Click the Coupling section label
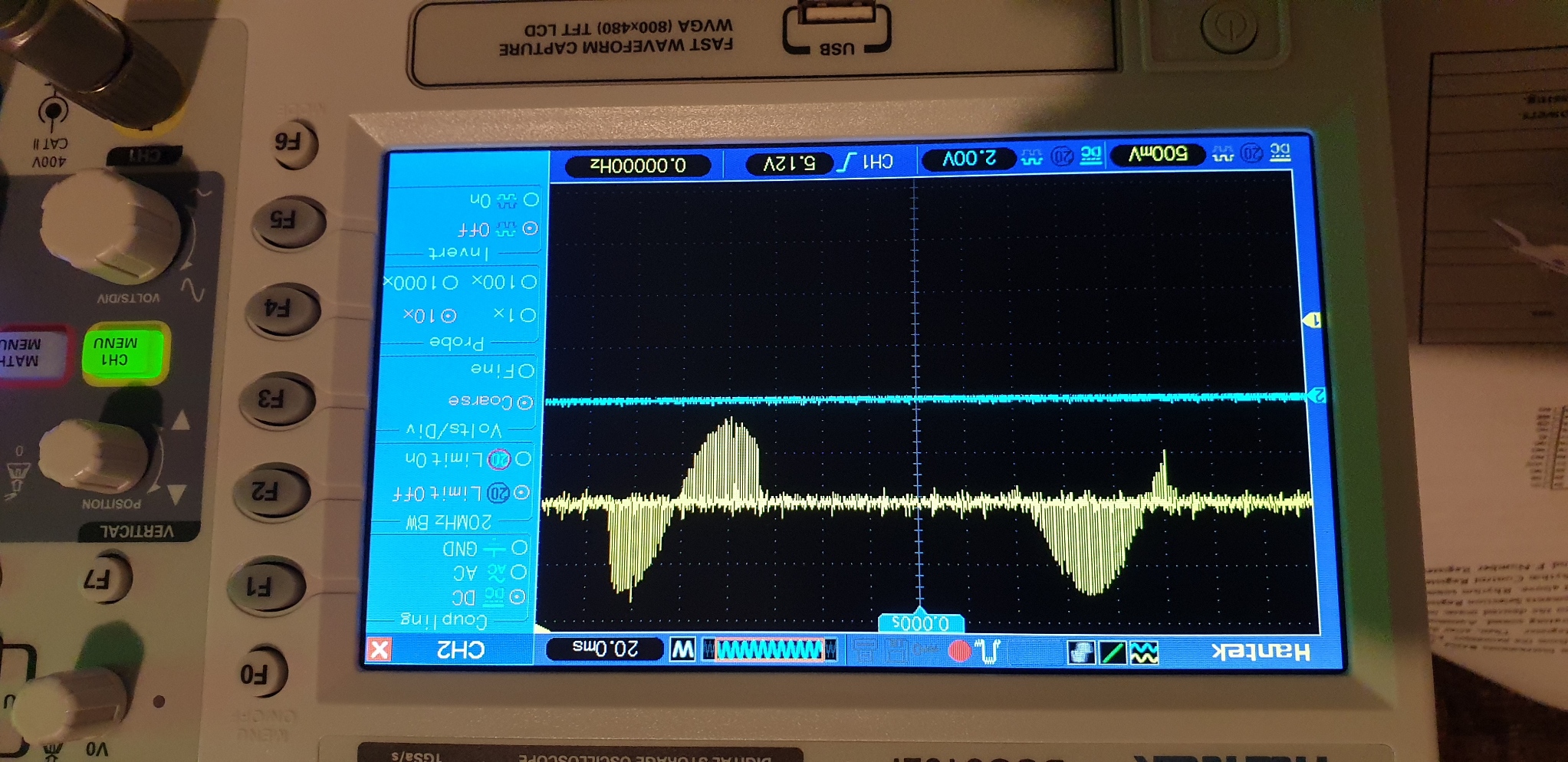The width and height of the screenshot is (1568, 762). pyautogui.click(x=444, y=619)
